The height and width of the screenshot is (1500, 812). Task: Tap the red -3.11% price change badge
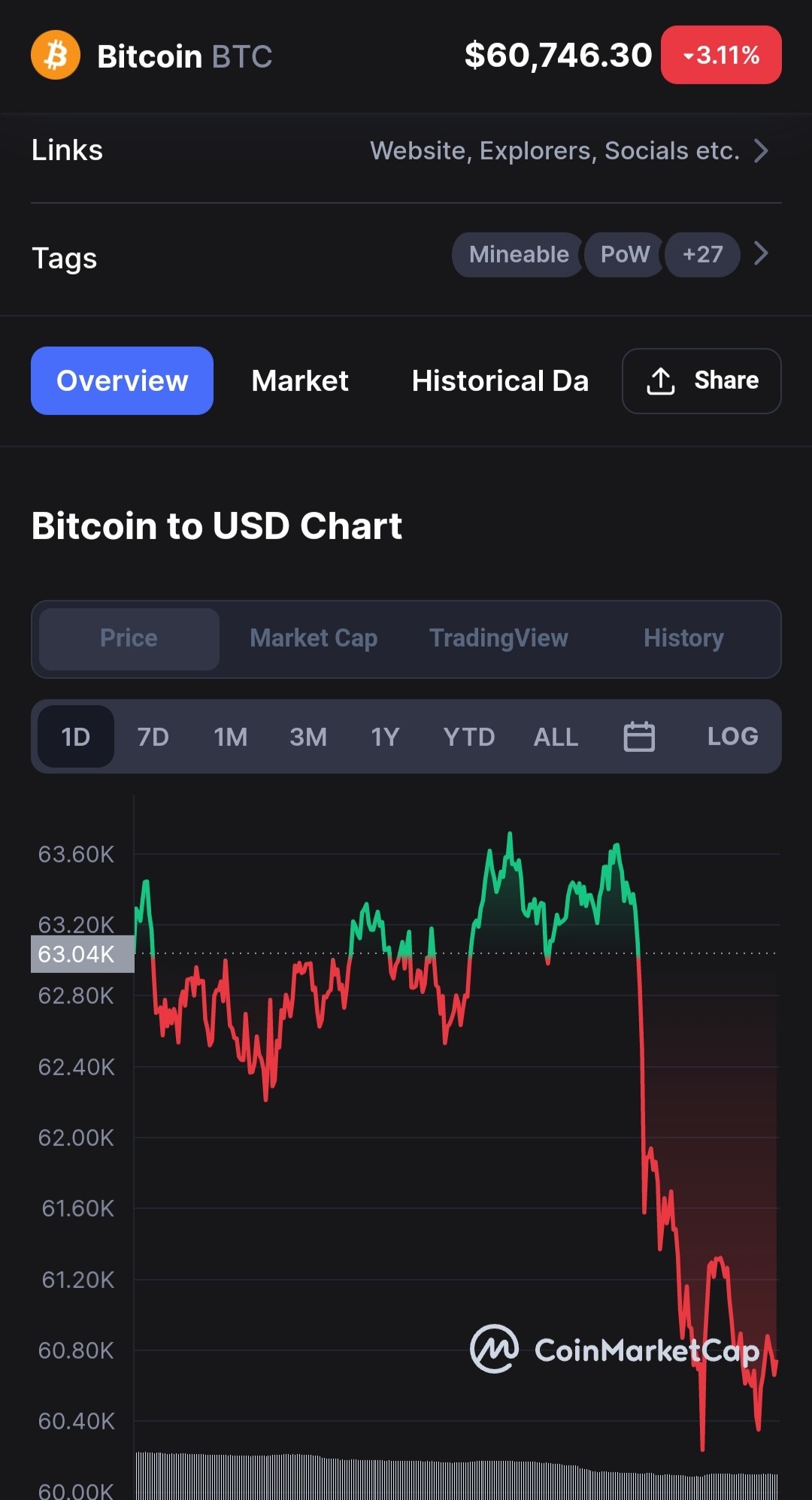point(721,55)
